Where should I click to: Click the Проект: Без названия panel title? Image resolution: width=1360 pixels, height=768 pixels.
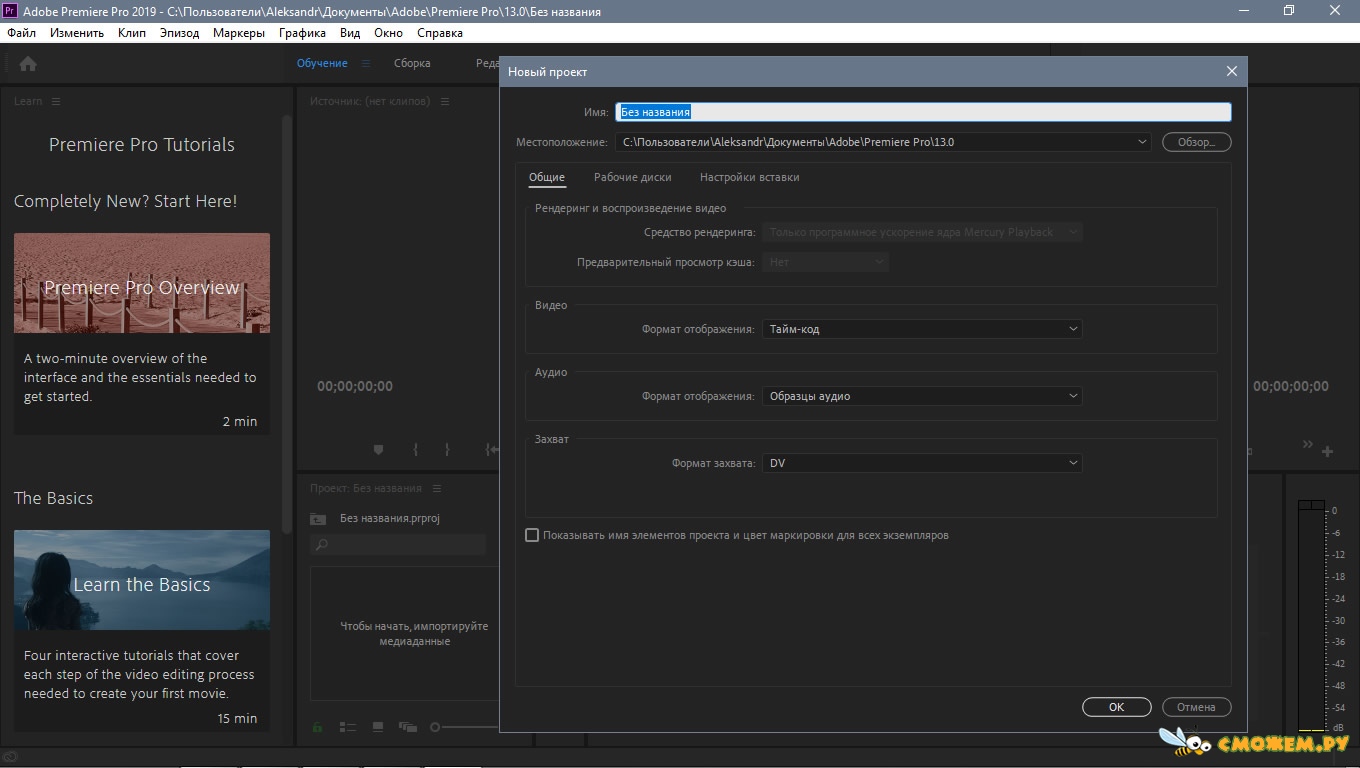coord(366,488)
